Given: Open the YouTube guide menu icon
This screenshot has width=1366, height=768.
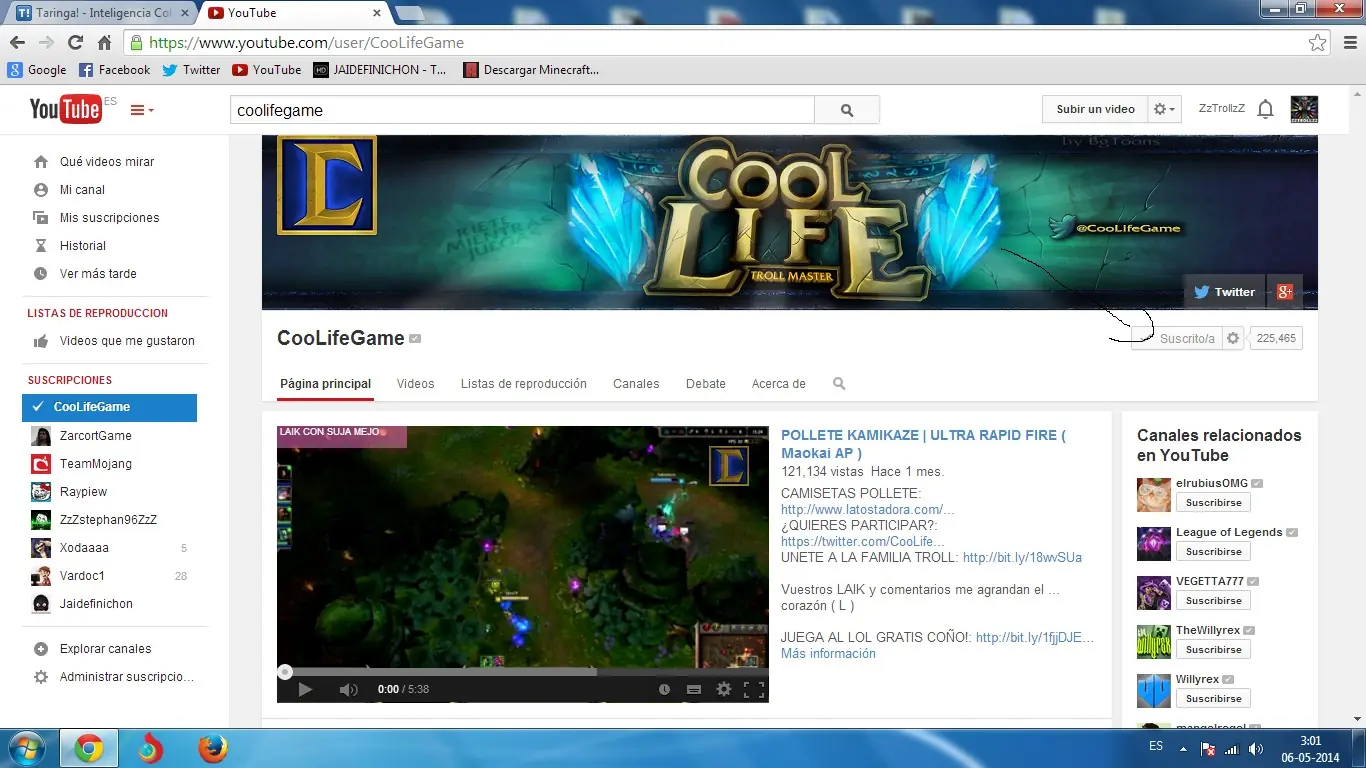Looking at the screenshot, I should click(x=143, y=110).
